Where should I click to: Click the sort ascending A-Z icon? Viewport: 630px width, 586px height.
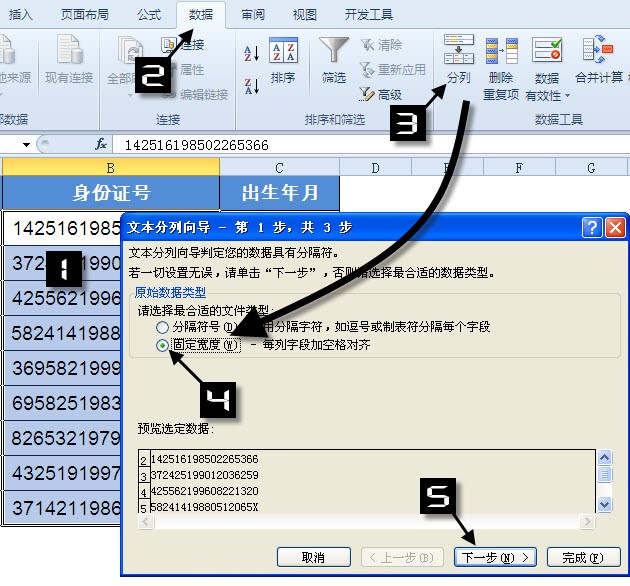[251, 53]
